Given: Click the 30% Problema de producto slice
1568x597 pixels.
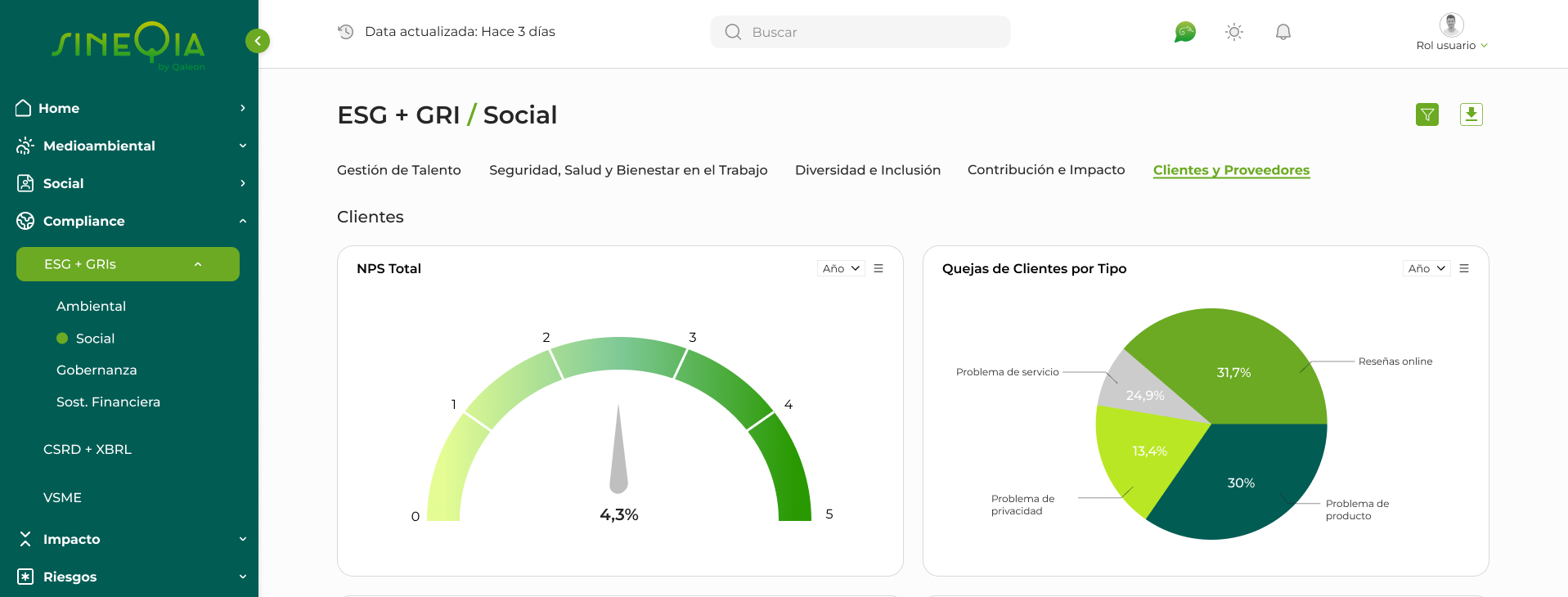Looking at the screenshot, I should (1241, 483).
